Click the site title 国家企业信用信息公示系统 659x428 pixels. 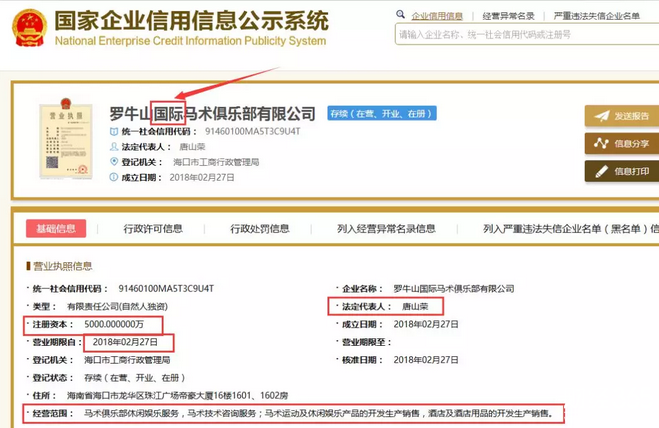point(192,20)
